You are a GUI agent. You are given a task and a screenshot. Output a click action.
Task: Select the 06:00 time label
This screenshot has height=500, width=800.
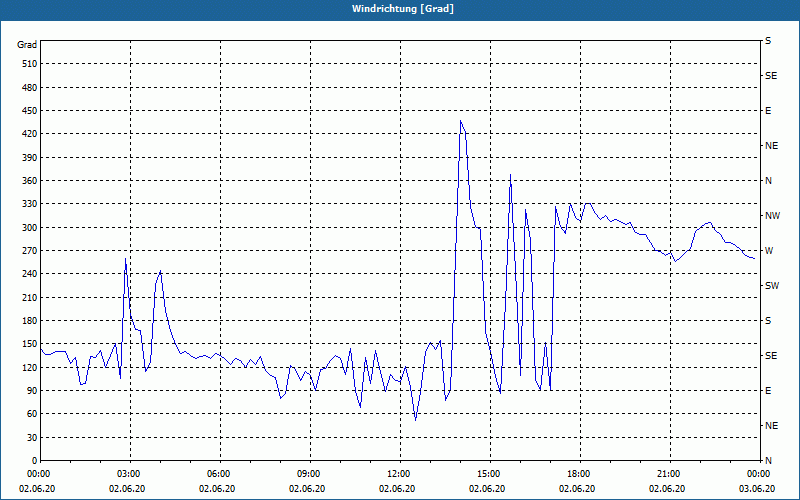(x=220, y=474)
